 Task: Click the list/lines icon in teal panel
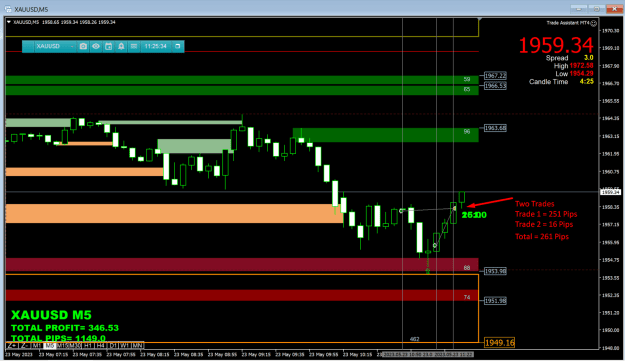tap(134, 46)
